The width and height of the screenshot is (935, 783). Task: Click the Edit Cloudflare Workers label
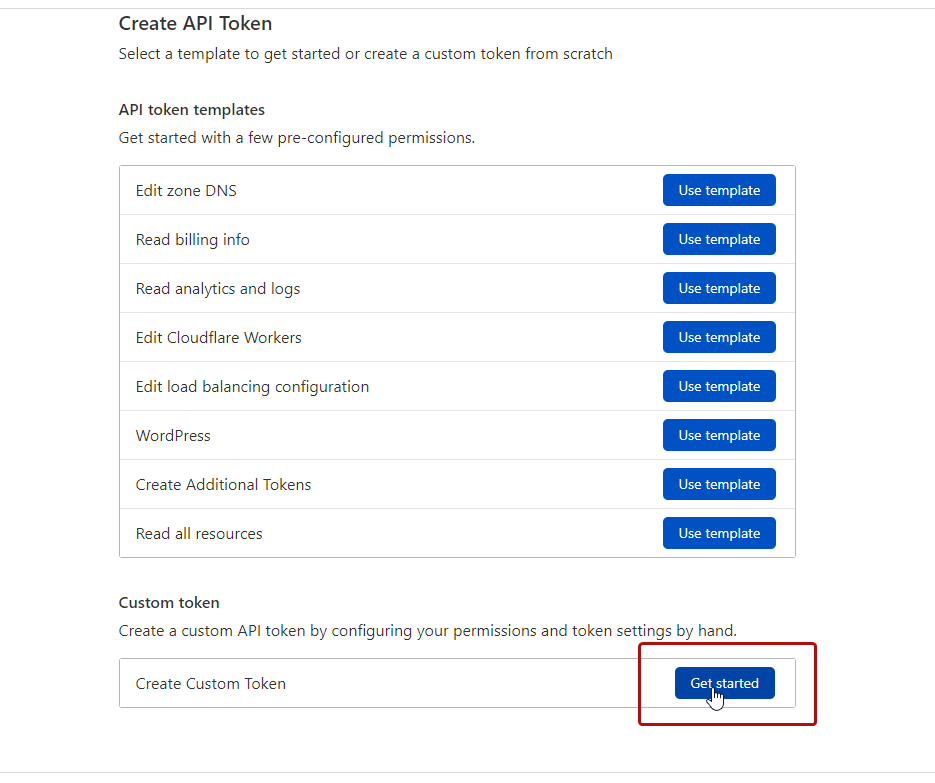pyautogui.click(x=218, y=337)
